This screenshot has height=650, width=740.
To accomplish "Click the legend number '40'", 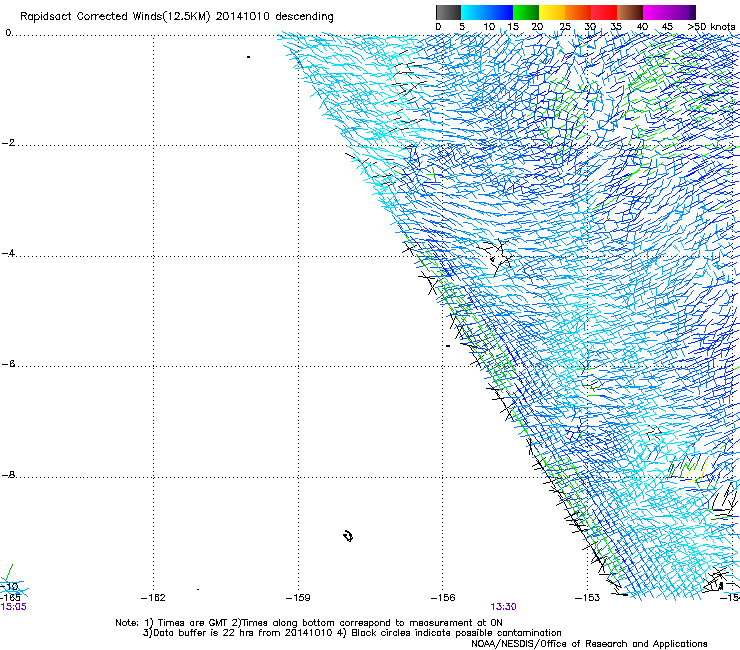I will 642,27.
